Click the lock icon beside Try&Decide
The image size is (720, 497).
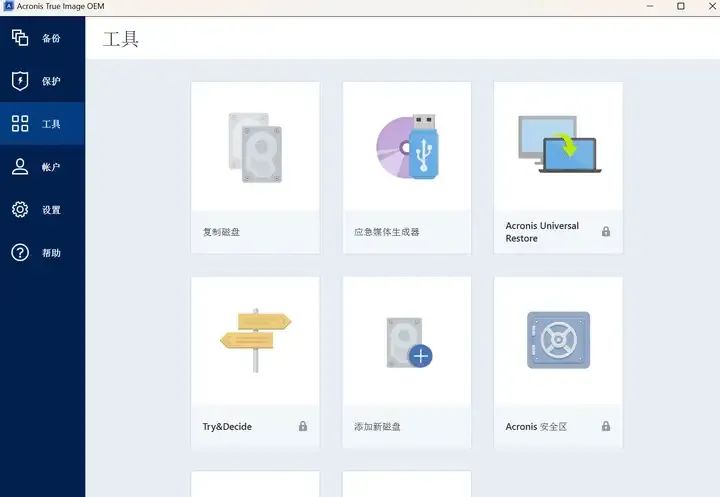(x=303, y=426)
